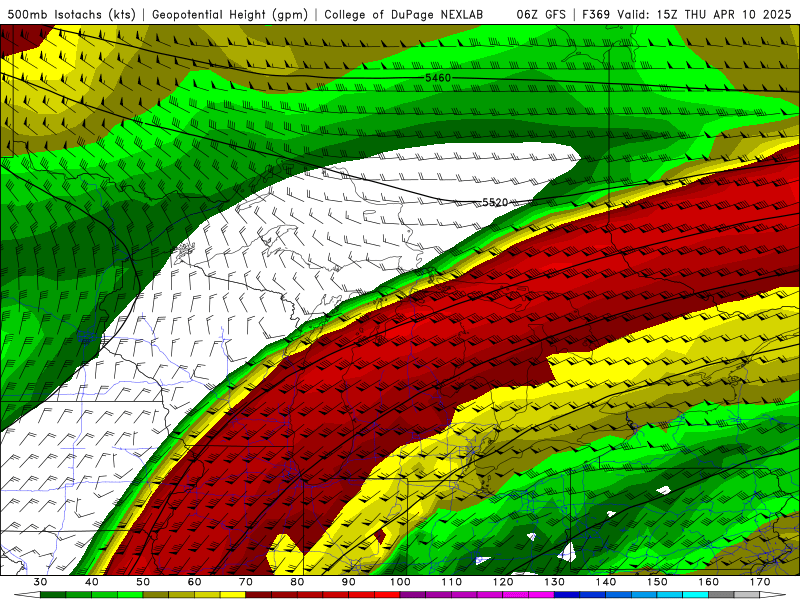The image size is (800, 600).
Task: Click the dark green swatch under 30
Action: click(x=53, y=595)
